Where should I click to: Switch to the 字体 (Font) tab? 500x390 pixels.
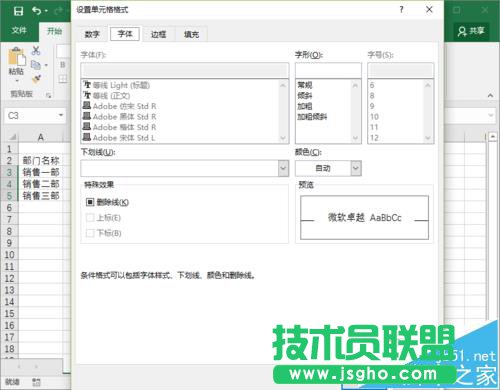(125, 34)
